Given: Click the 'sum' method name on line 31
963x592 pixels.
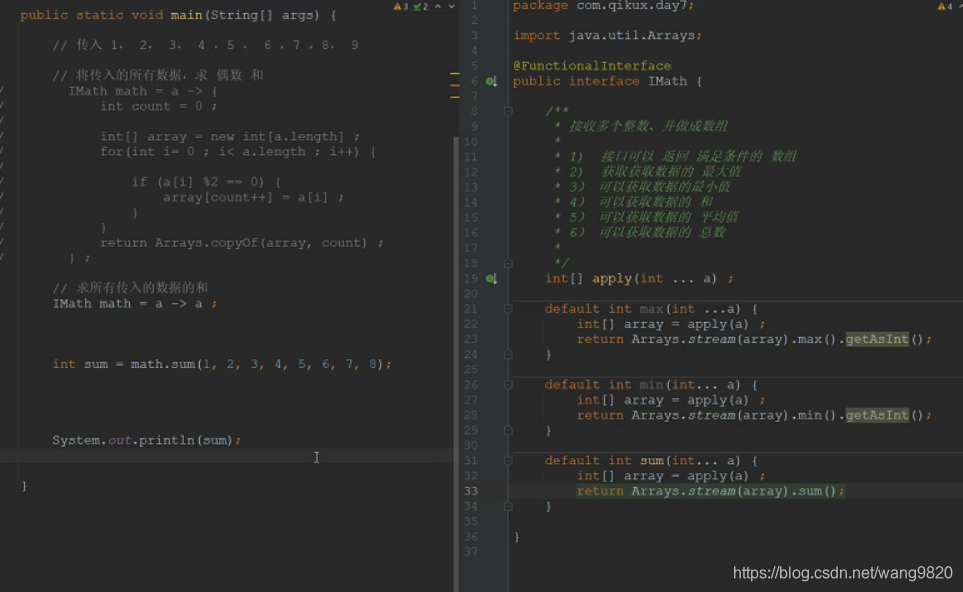Looking at the screenshot, I should pyautogui.click(x=651, y=461).
